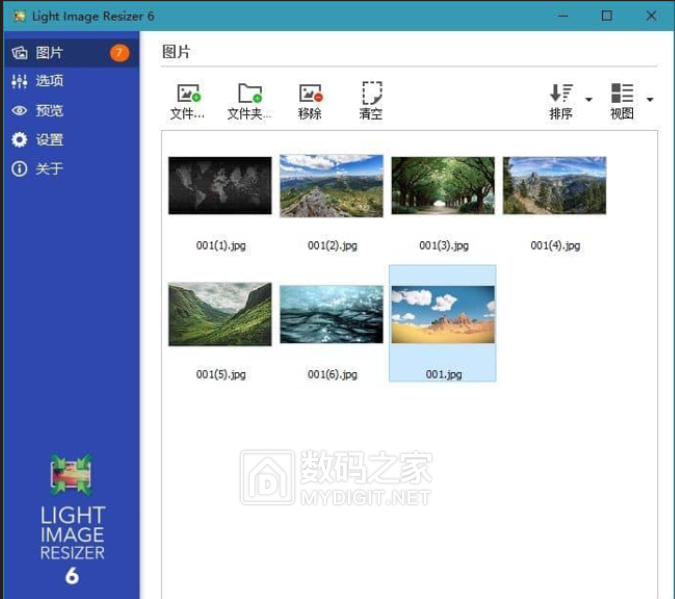Switch to the Preview (预览) sidebar tab
The height and width of the screenshot is (599, 675).
pos(50,111)
